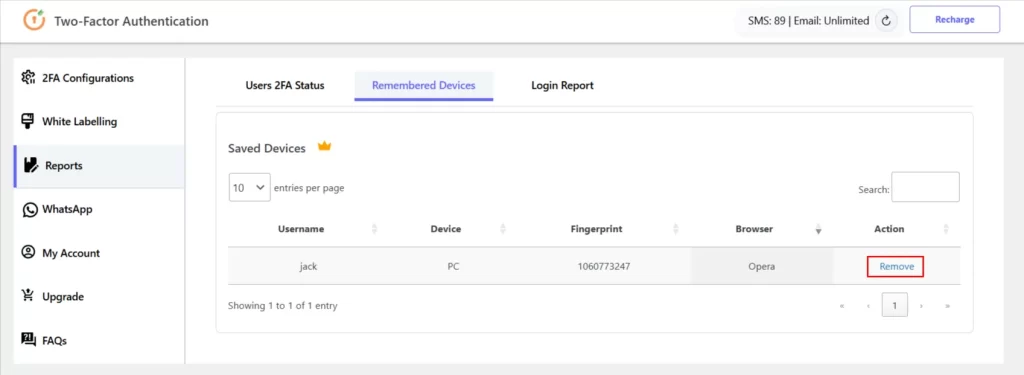
Task: Click the miniOrange logo icon in header
Action: pyautogui.click(x=34, y=20)
